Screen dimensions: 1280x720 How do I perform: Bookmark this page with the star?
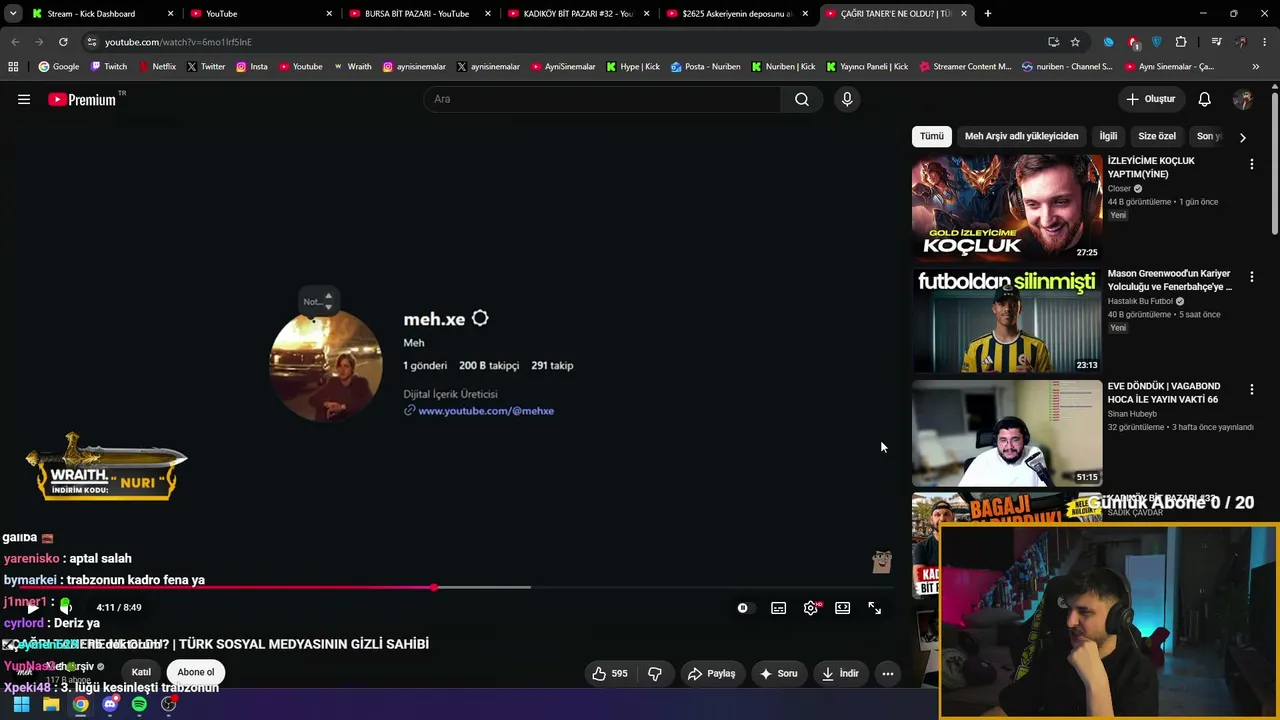tap(1075, 42)
